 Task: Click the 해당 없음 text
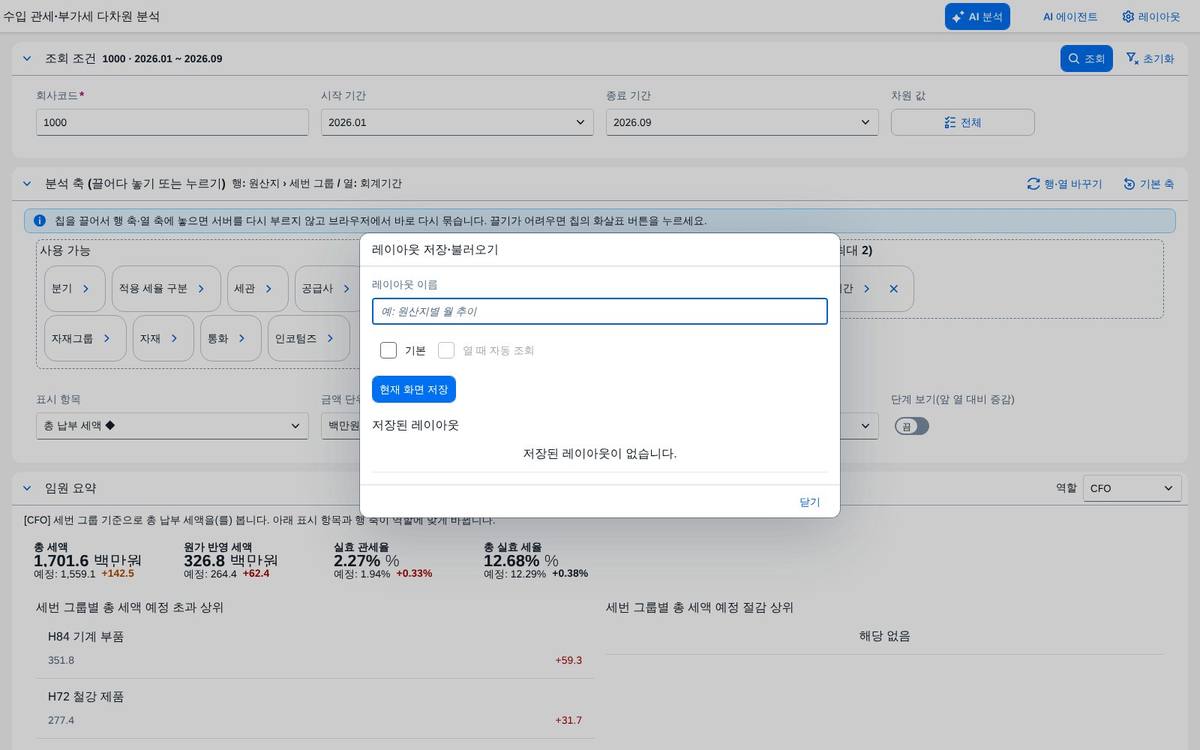[x=885, y=636]
